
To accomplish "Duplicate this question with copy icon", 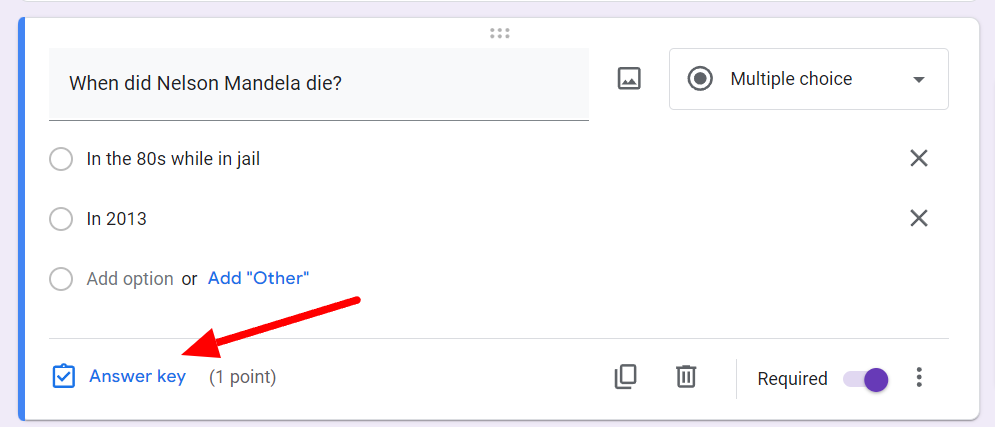I will 626,377.
